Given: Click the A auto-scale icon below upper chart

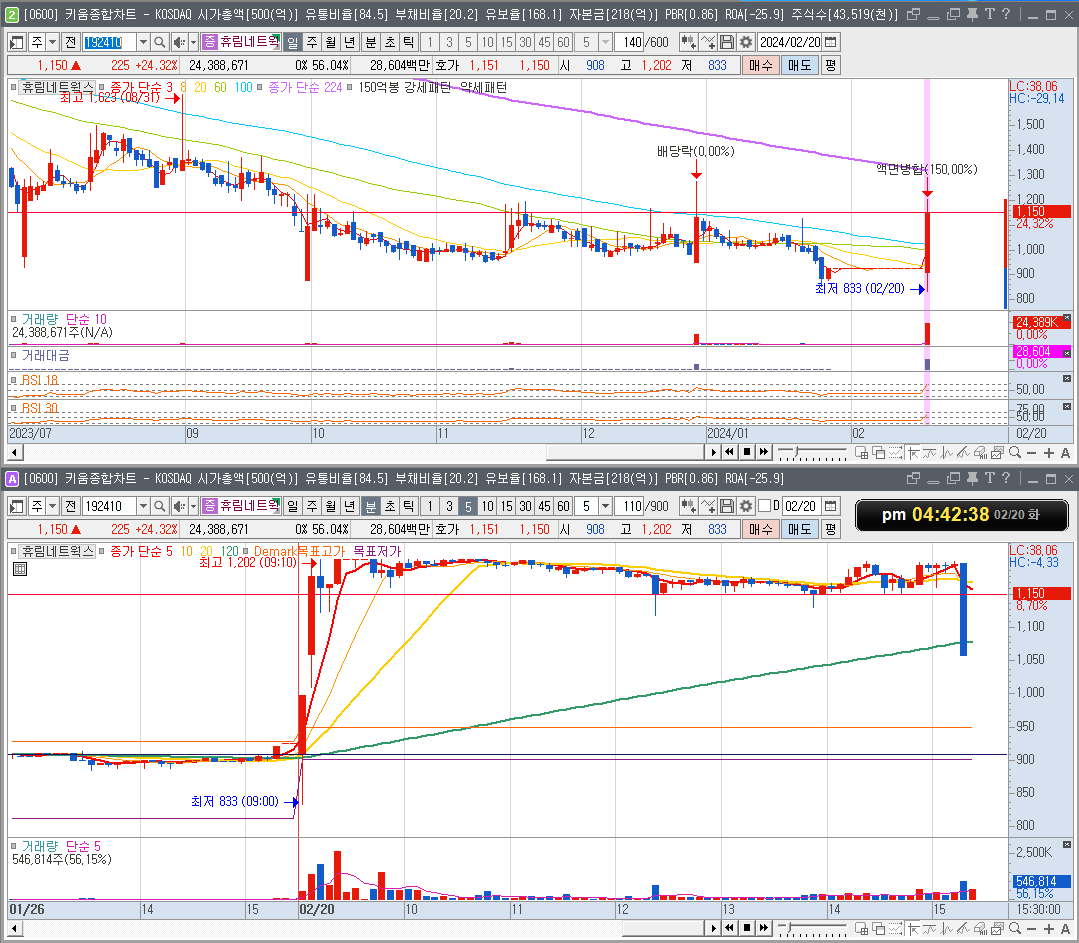Looking at the screenshot, I should point(1065,453).
